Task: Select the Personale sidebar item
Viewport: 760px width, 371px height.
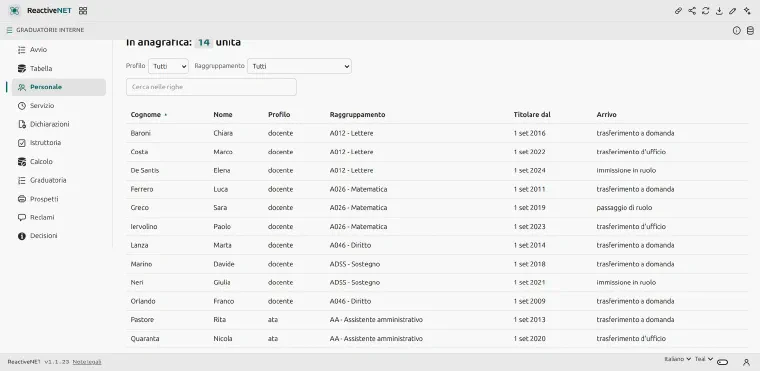Action: [59, 87]
